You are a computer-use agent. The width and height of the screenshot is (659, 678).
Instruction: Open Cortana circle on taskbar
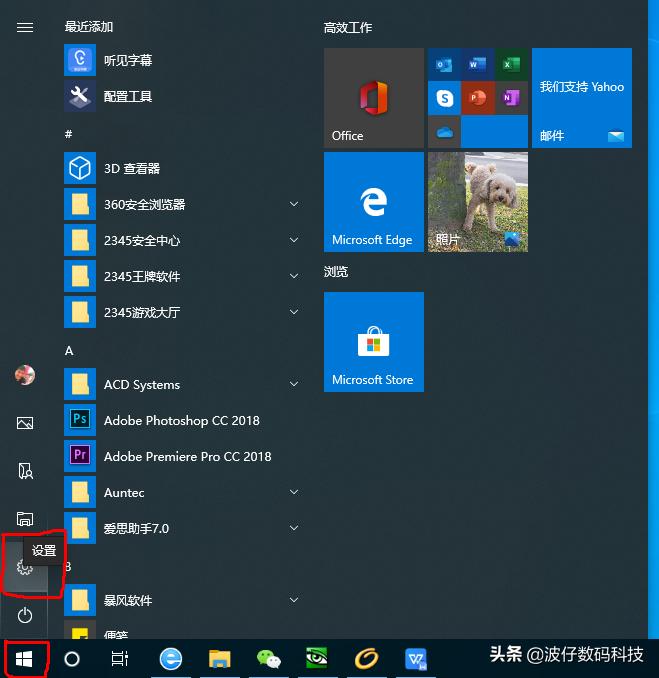(72, 659)
